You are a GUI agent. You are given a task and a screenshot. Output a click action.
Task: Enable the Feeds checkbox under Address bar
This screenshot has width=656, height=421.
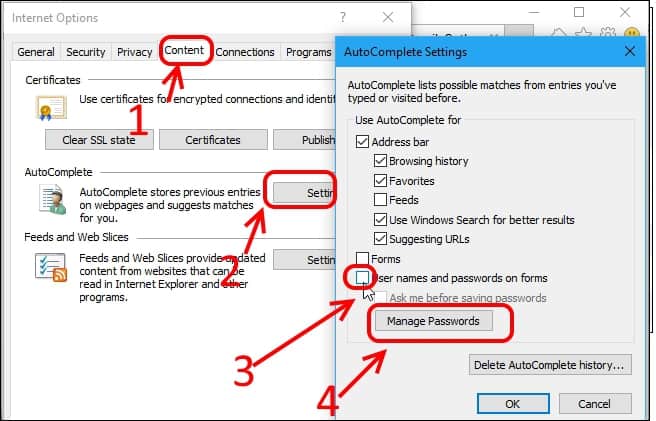381,200
